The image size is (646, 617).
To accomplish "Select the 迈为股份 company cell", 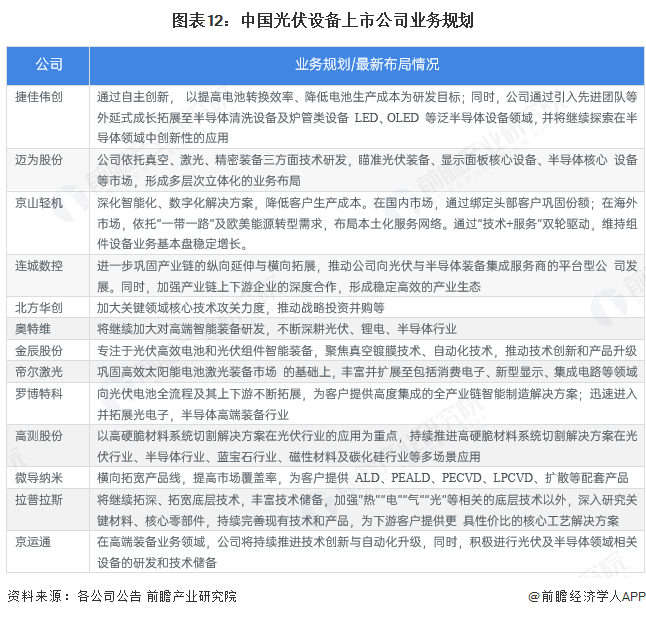I will 39,159.
